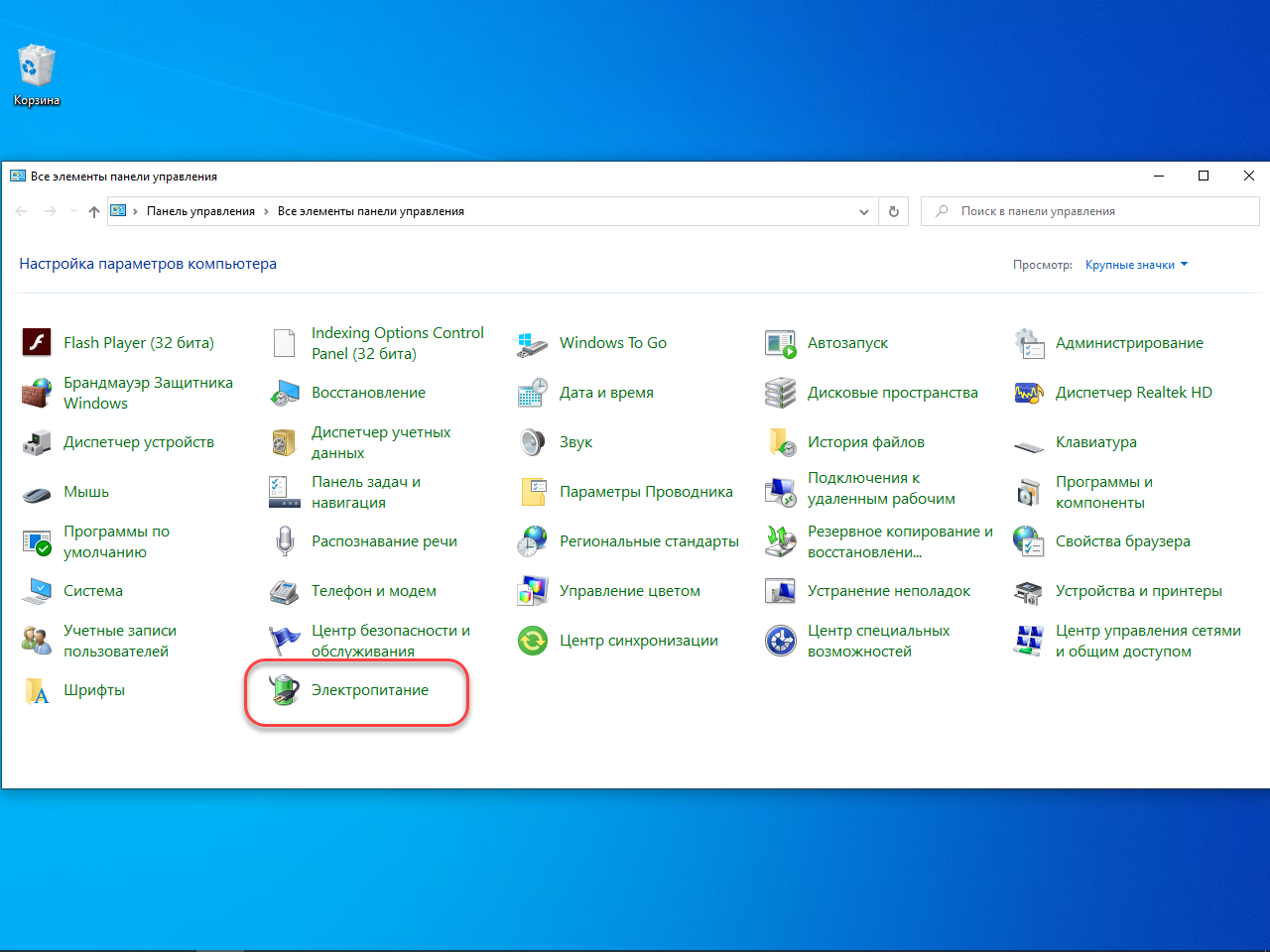Open Распознавание речи microphone icon
The image size is (1270, 952).
click(285, 541)
